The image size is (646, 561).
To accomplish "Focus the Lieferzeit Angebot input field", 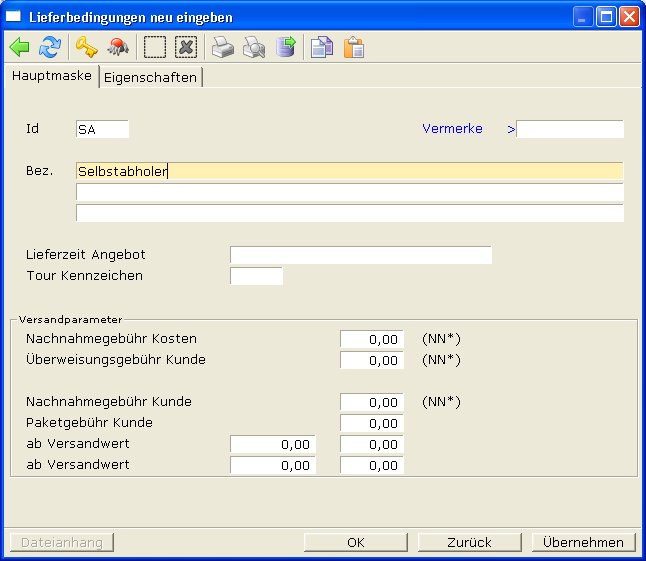I will 360,255.
